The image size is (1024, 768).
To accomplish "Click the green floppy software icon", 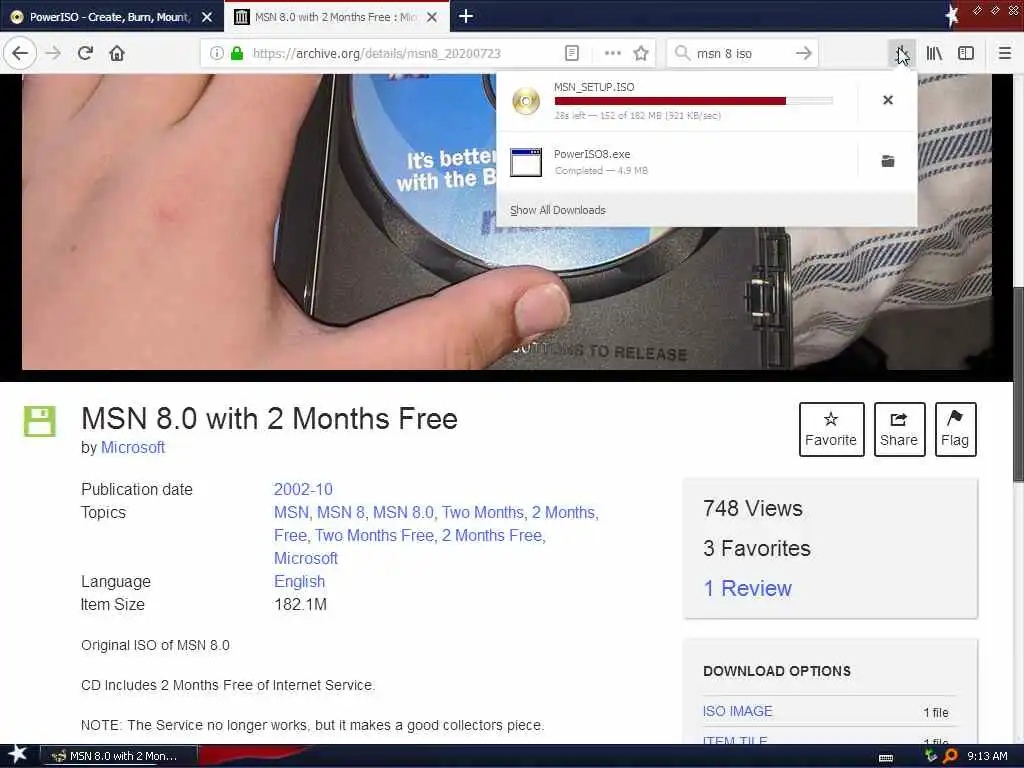I will [x=40, y=421].
